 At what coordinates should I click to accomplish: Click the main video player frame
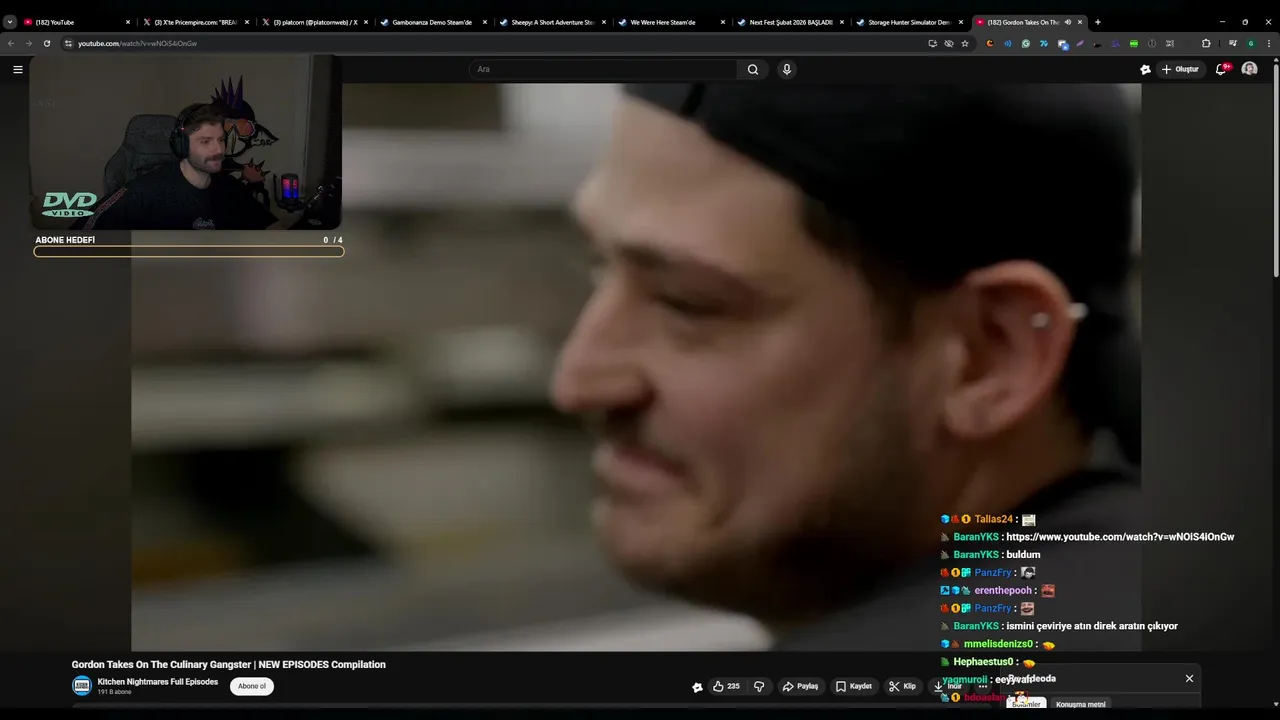(x=636, y=367)
